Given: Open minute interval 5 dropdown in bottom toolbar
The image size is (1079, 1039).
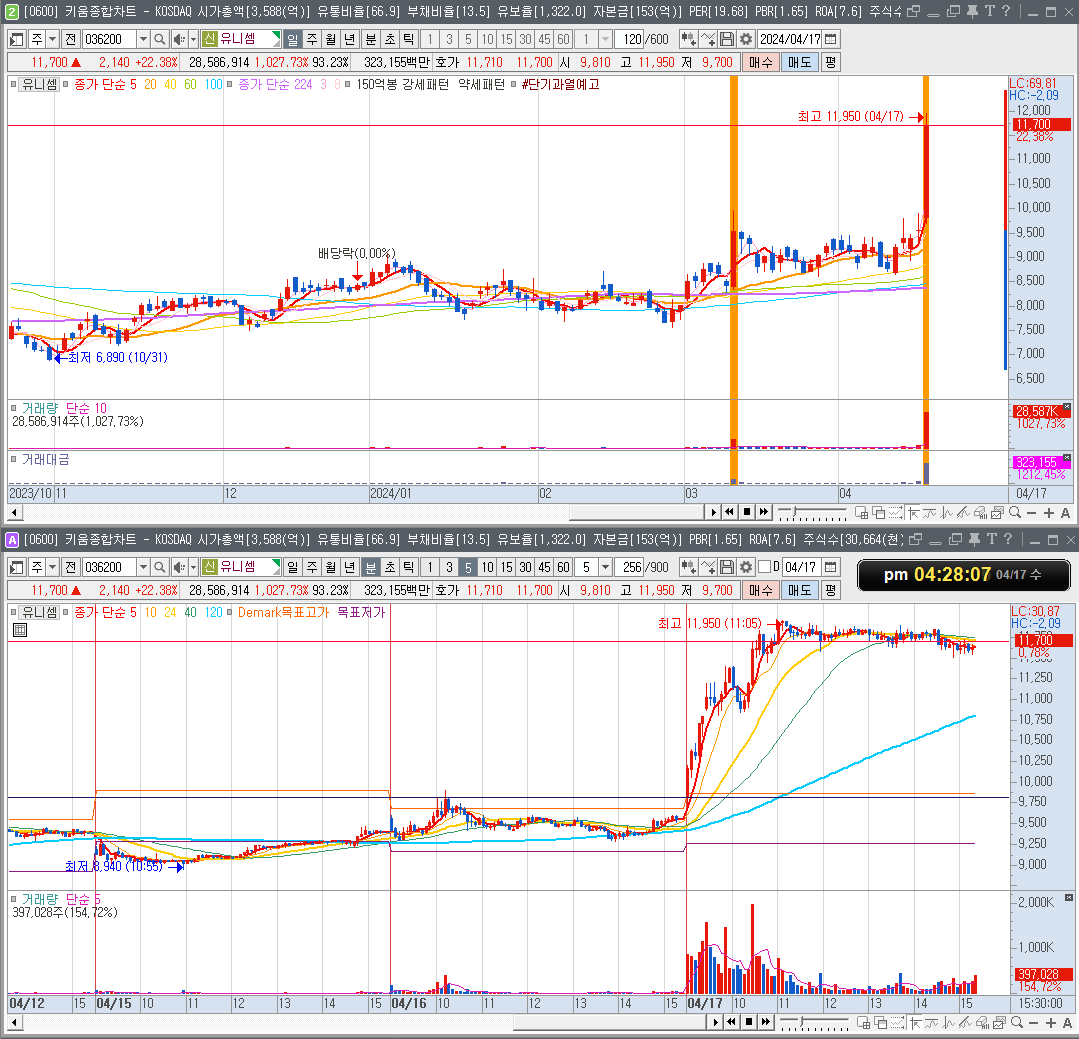Looking at the screenshot, I should click(606, 567).
